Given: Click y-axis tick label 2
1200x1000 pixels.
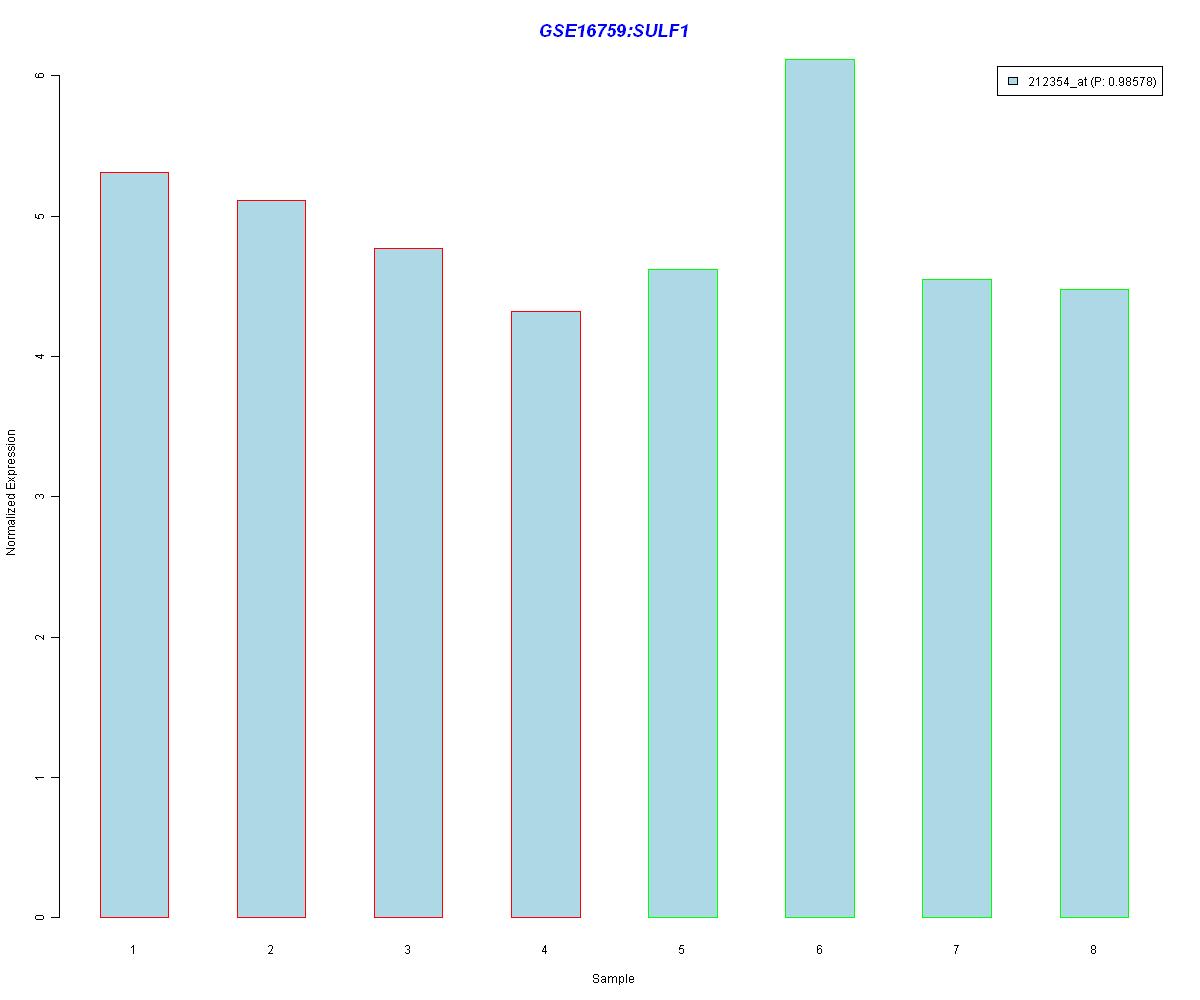Looking at the screenshot, I should [39, 637].
